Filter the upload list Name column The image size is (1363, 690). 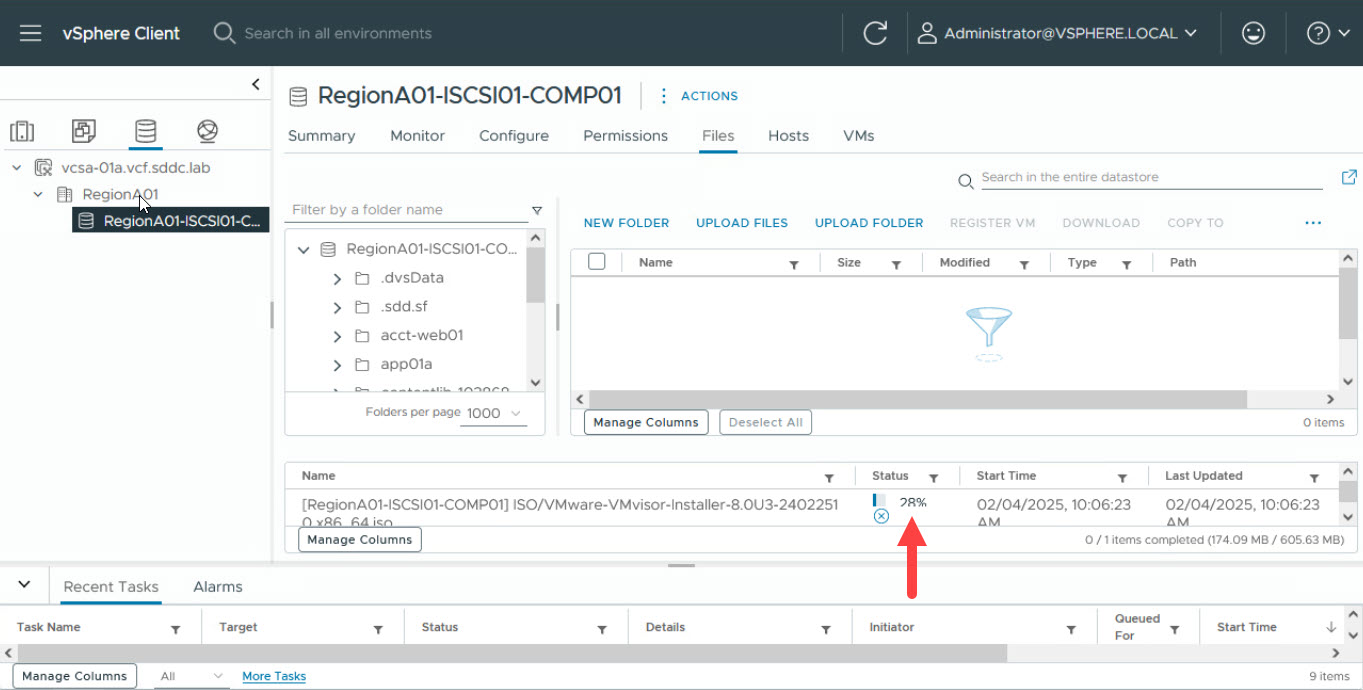pos(829,478)
